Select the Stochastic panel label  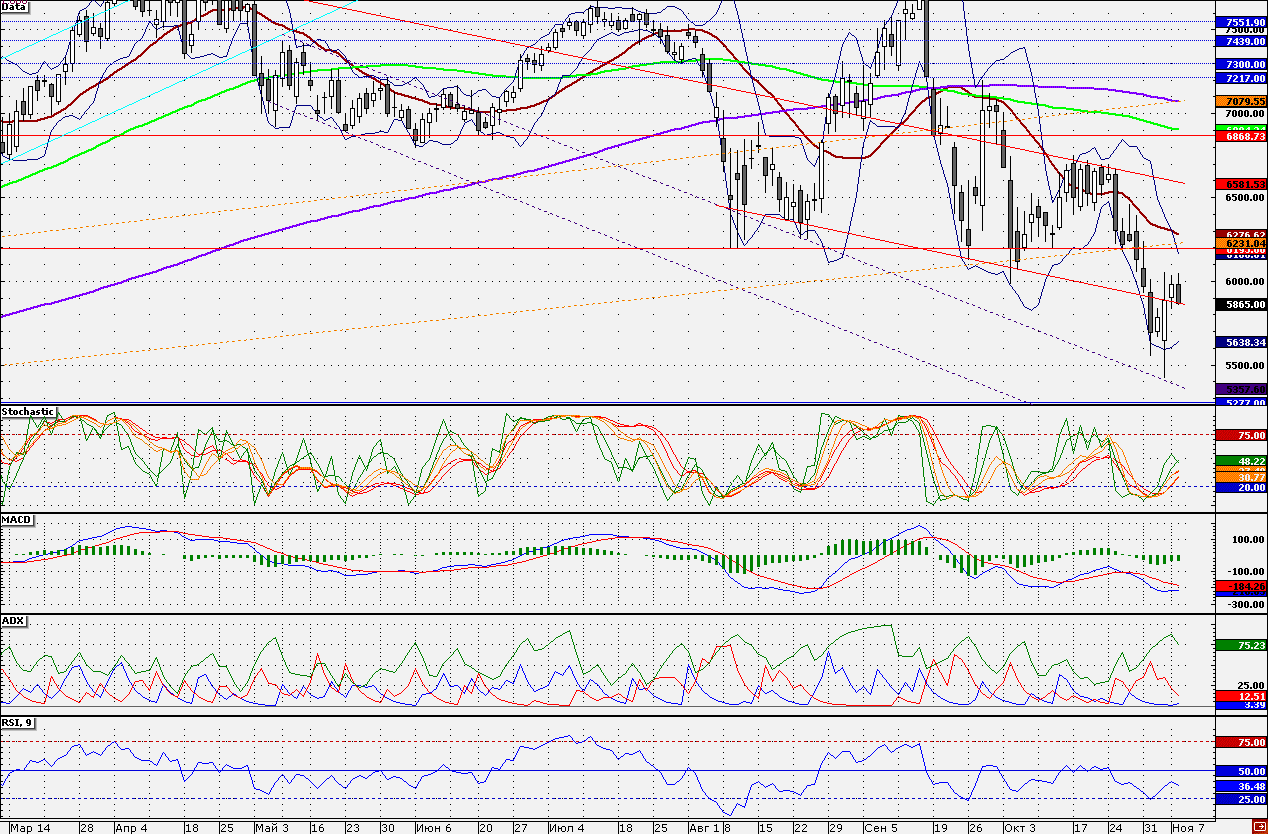[x=28, y=411]
